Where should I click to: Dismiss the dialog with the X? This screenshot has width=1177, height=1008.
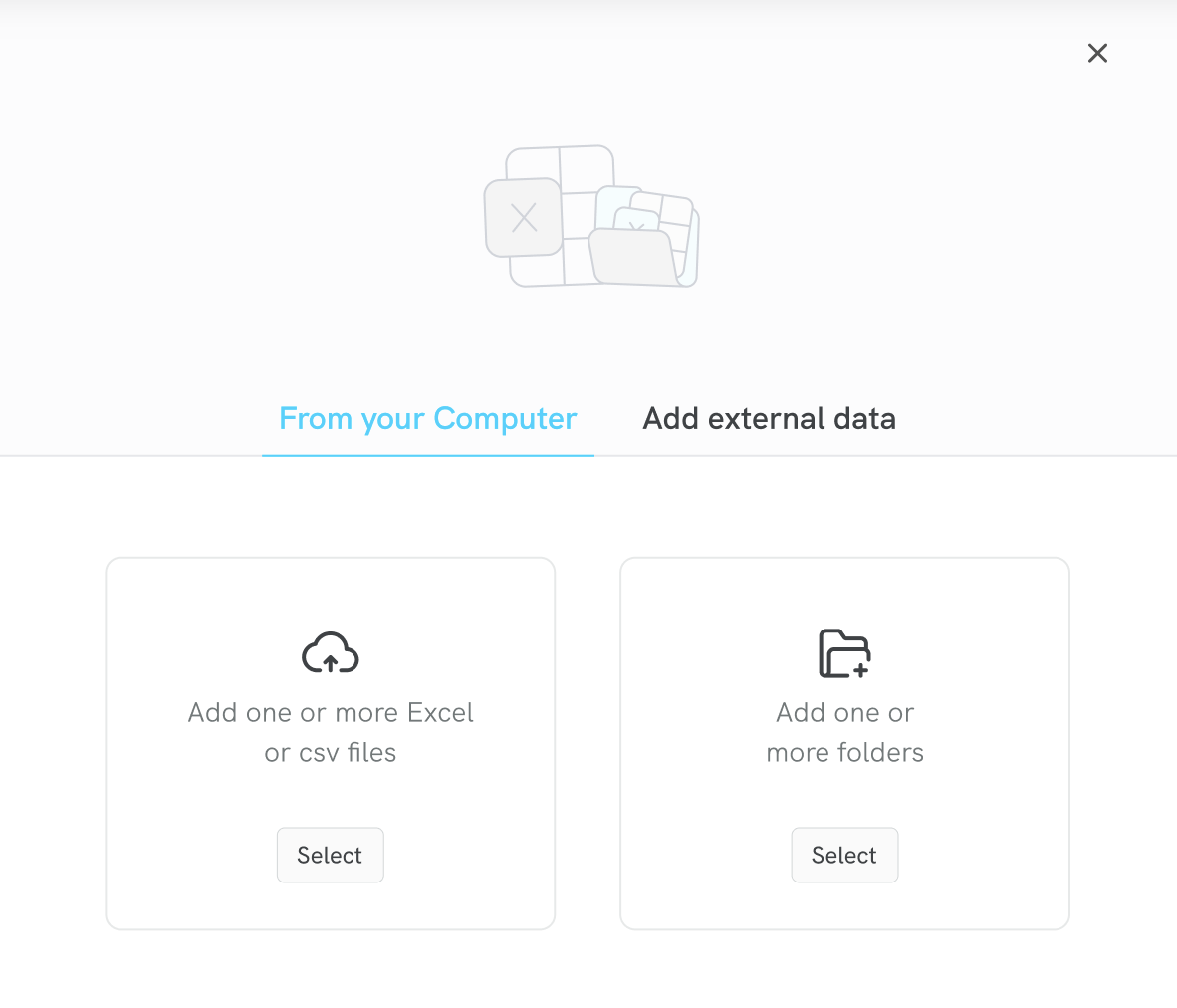pos(1097,53)
